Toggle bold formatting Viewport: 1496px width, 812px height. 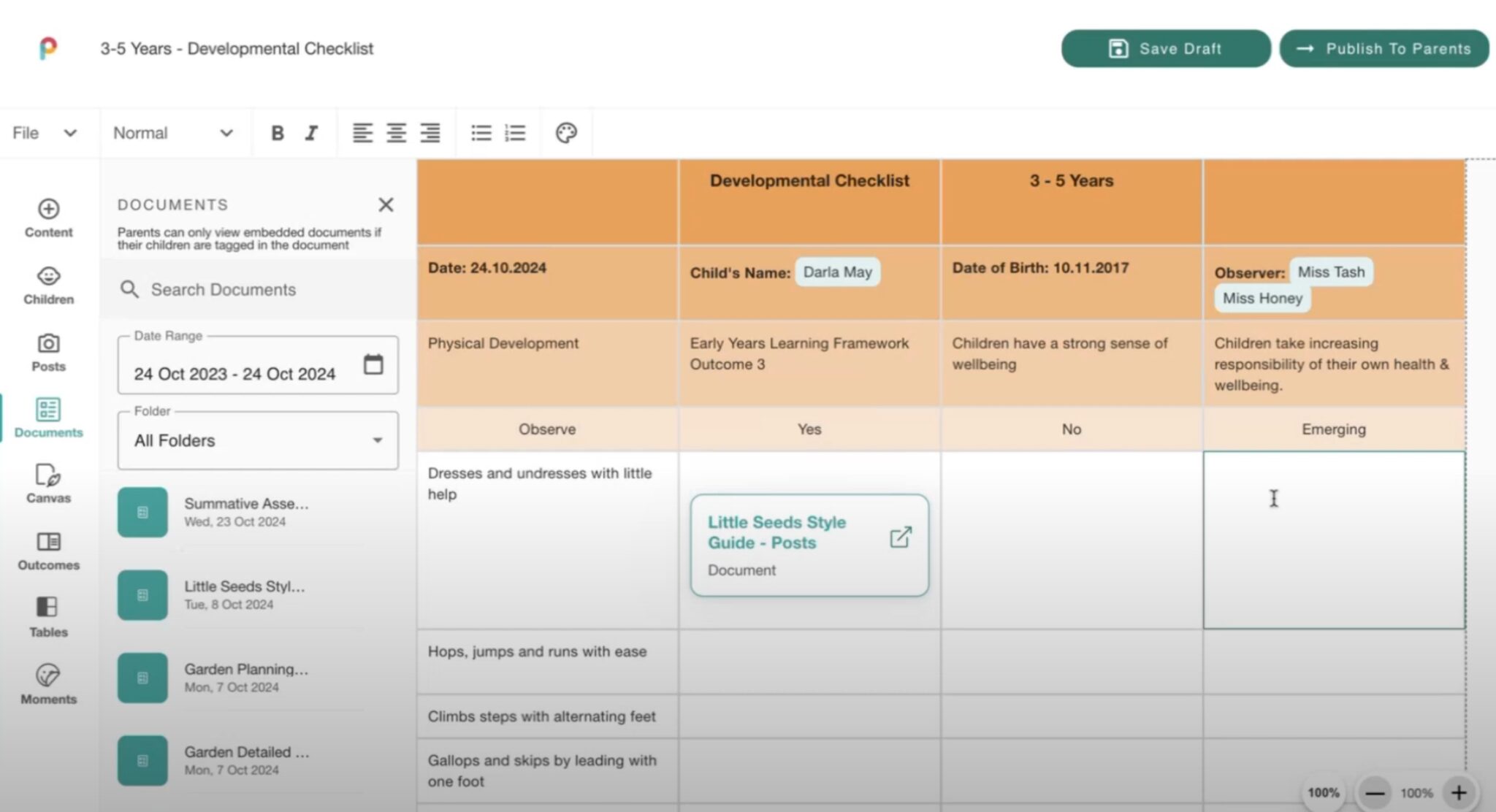278,133
